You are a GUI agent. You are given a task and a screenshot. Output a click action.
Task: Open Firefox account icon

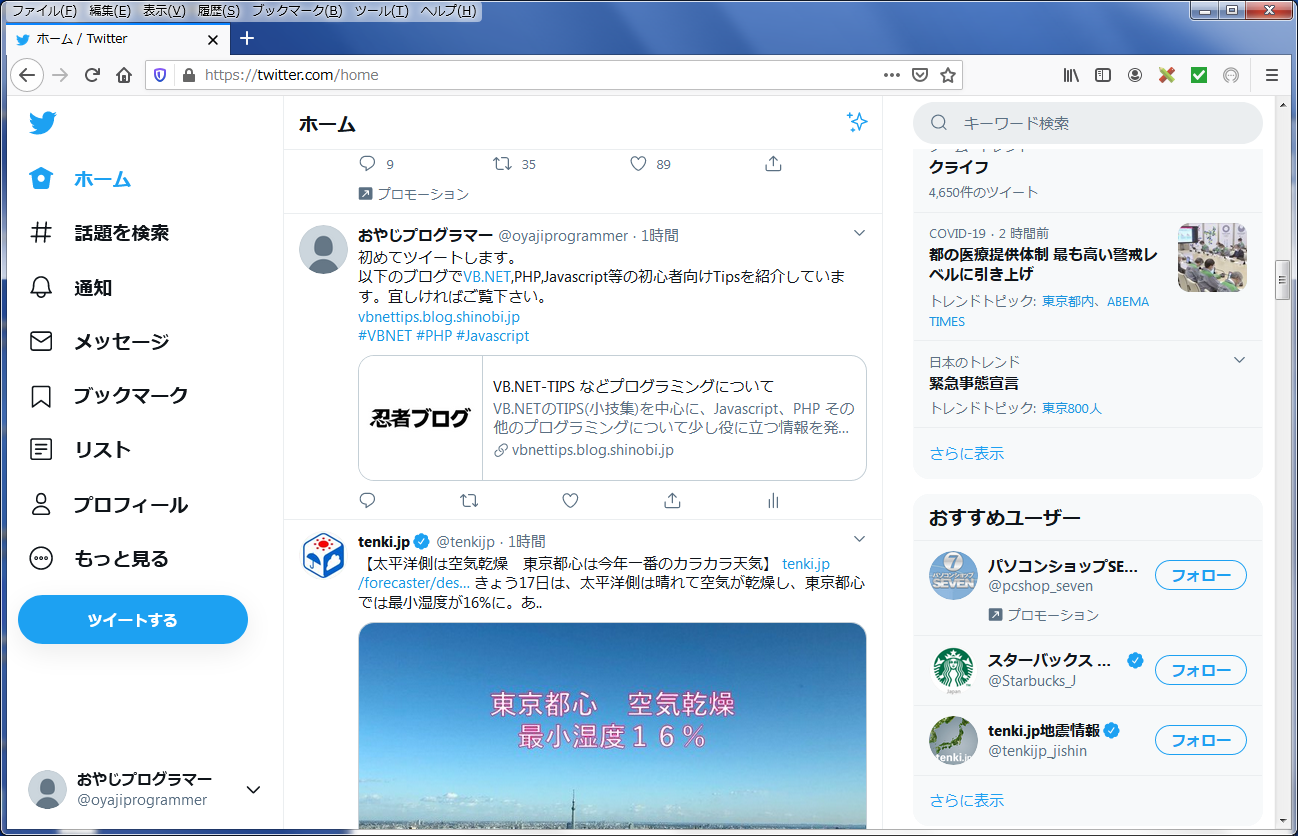coord(1135,75)
